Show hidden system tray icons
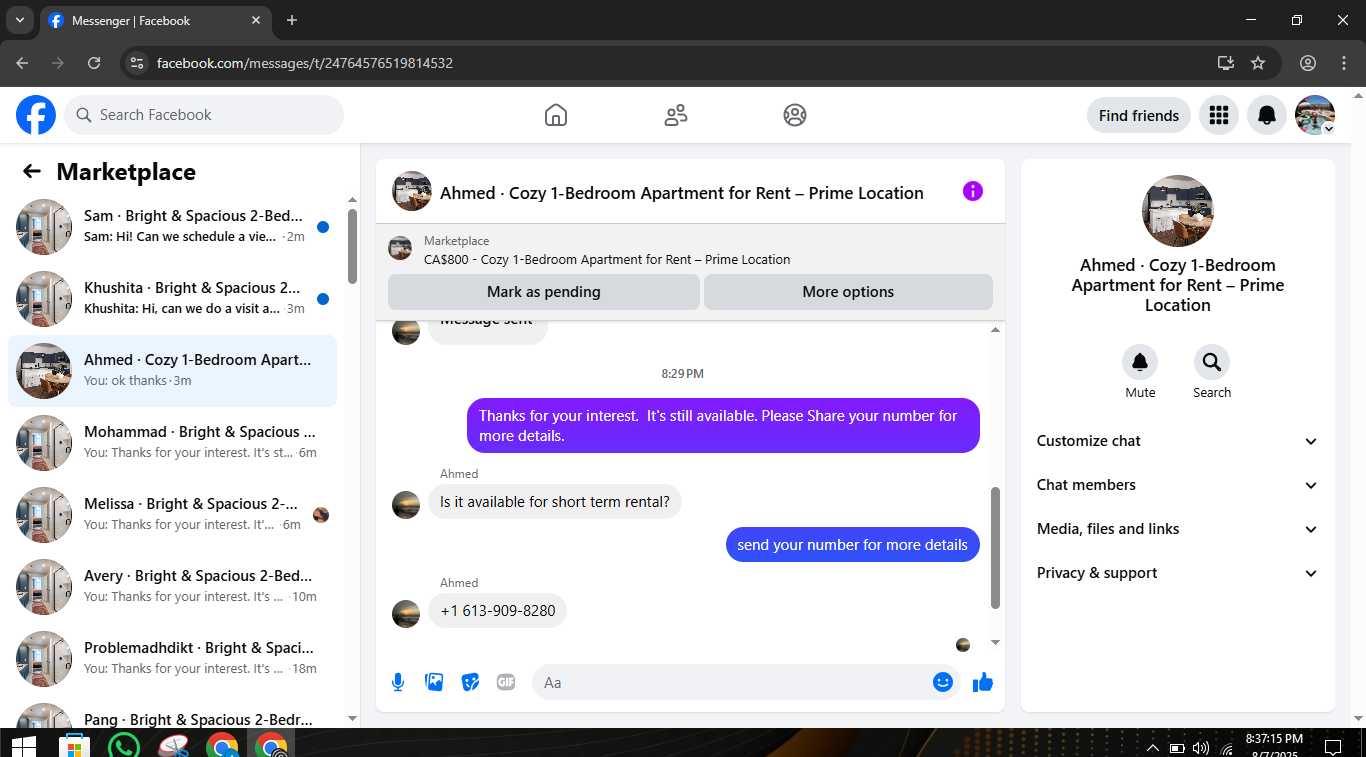The image size is (1366, 757). tap(1152, 748)
